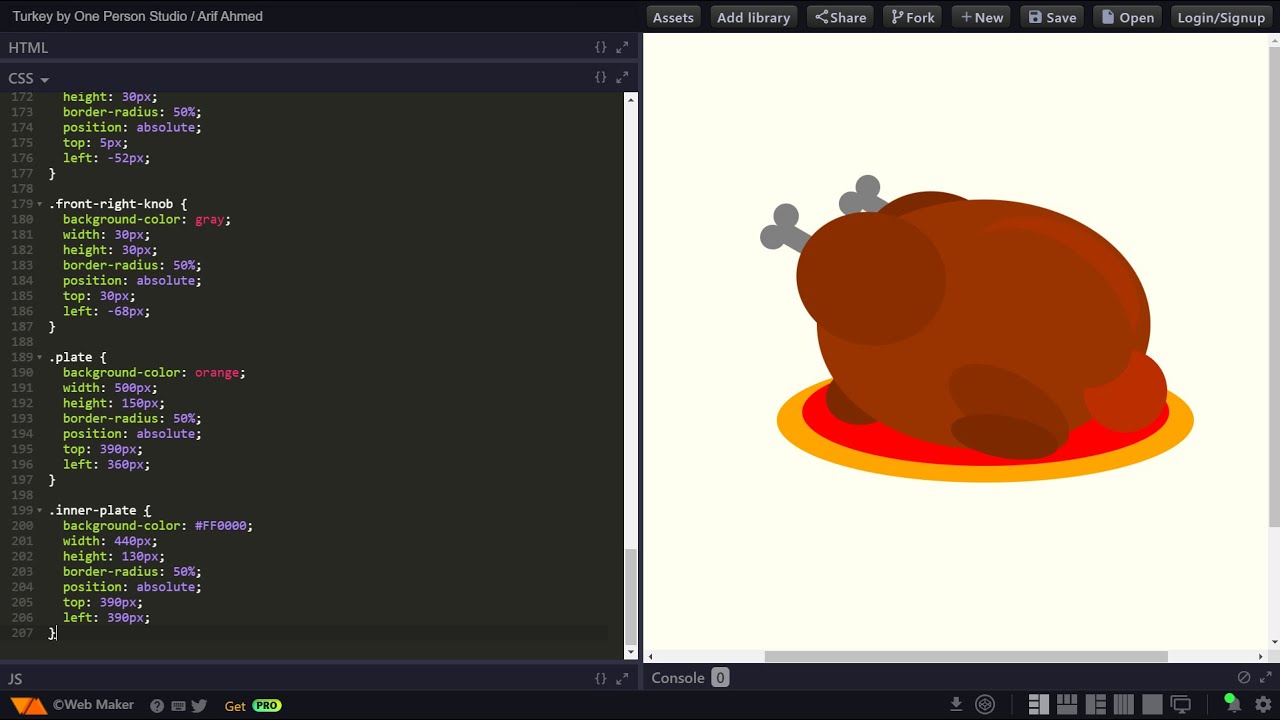Format JS code with braces icon

[x=600, y=678]
